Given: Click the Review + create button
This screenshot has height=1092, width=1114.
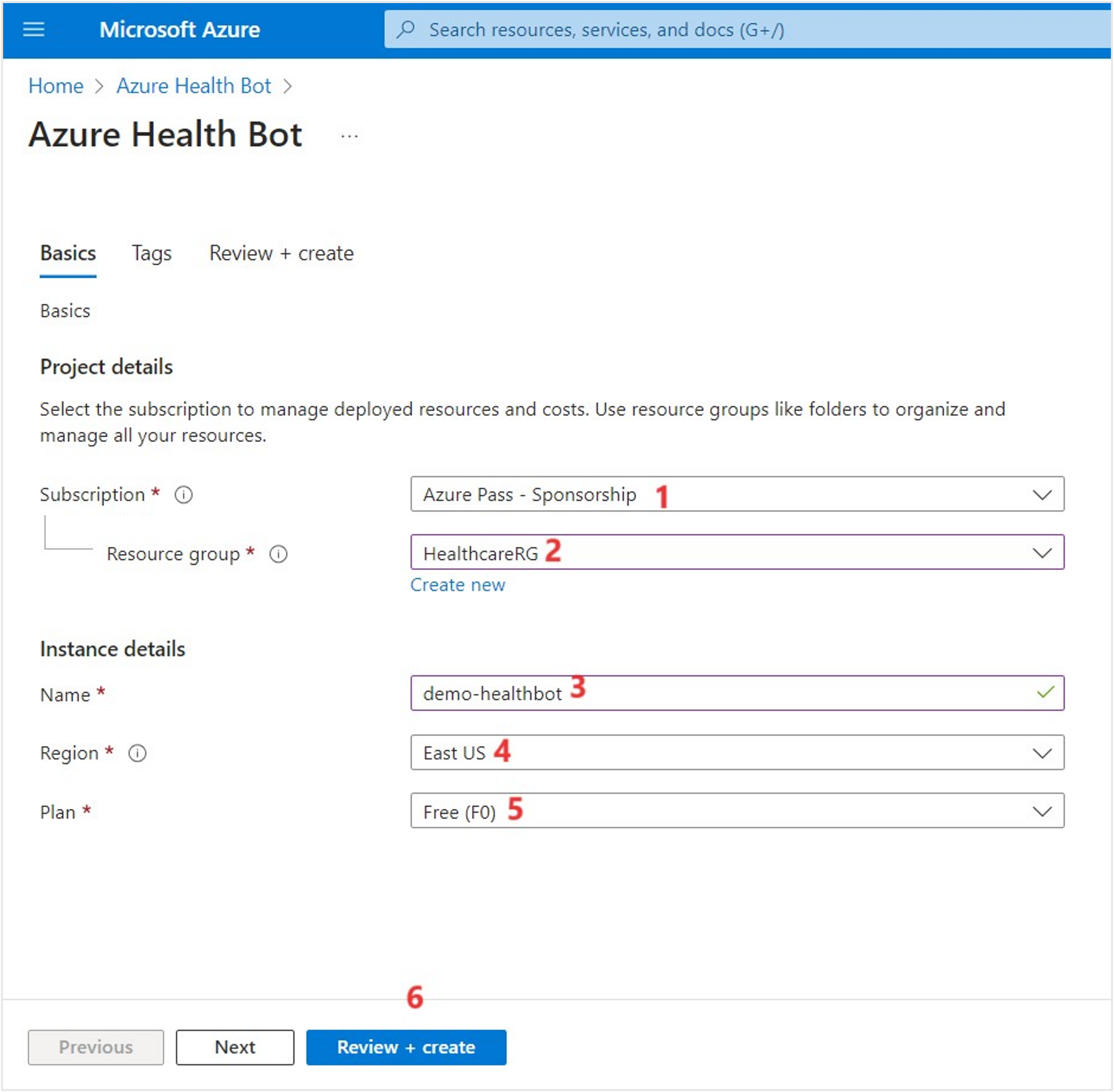Looking at the screenshot, I should click(x=406, y=1047).
